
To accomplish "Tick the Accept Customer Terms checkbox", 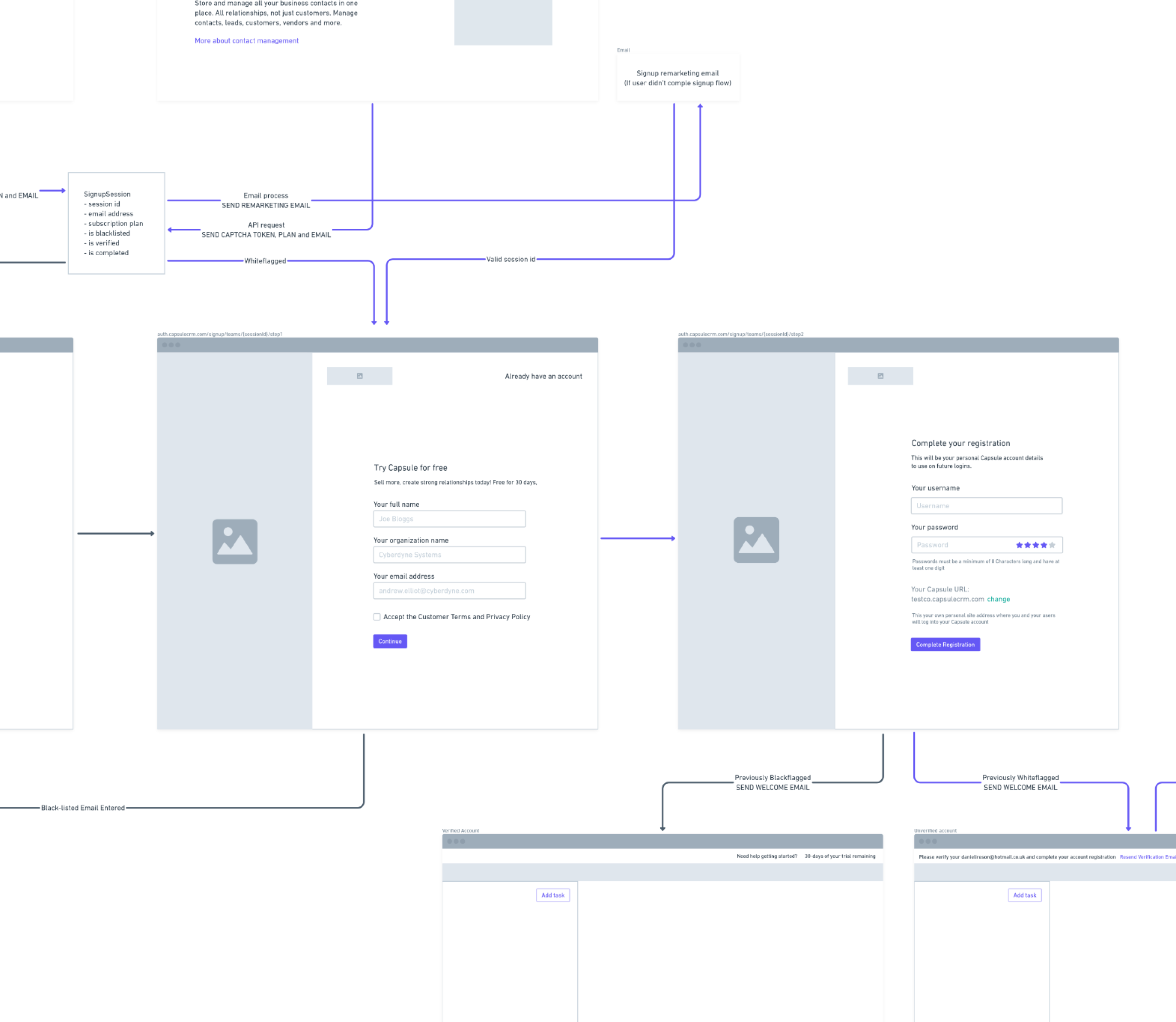I will click(377, 617).
